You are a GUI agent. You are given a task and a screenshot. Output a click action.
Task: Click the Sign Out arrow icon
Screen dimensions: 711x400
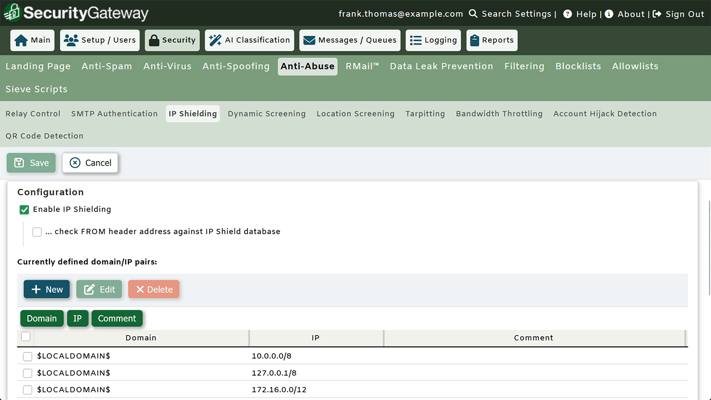click(x=657, y=14)
